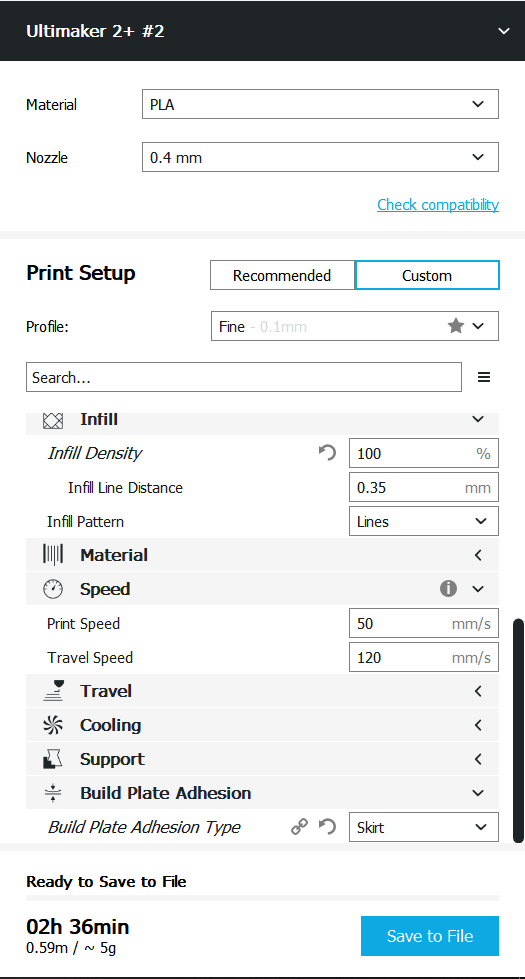The height and width of the screenshot is (979, 525).
Task: Open the Nozzle 0.4 mm dropdown
Action: (320, 157)
